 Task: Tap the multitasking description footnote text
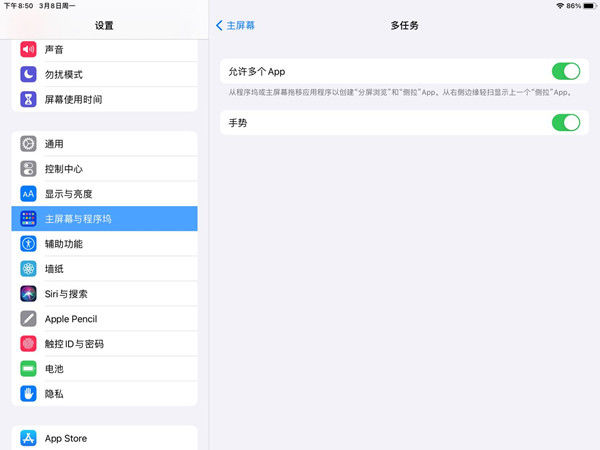(x=400, y=92)
